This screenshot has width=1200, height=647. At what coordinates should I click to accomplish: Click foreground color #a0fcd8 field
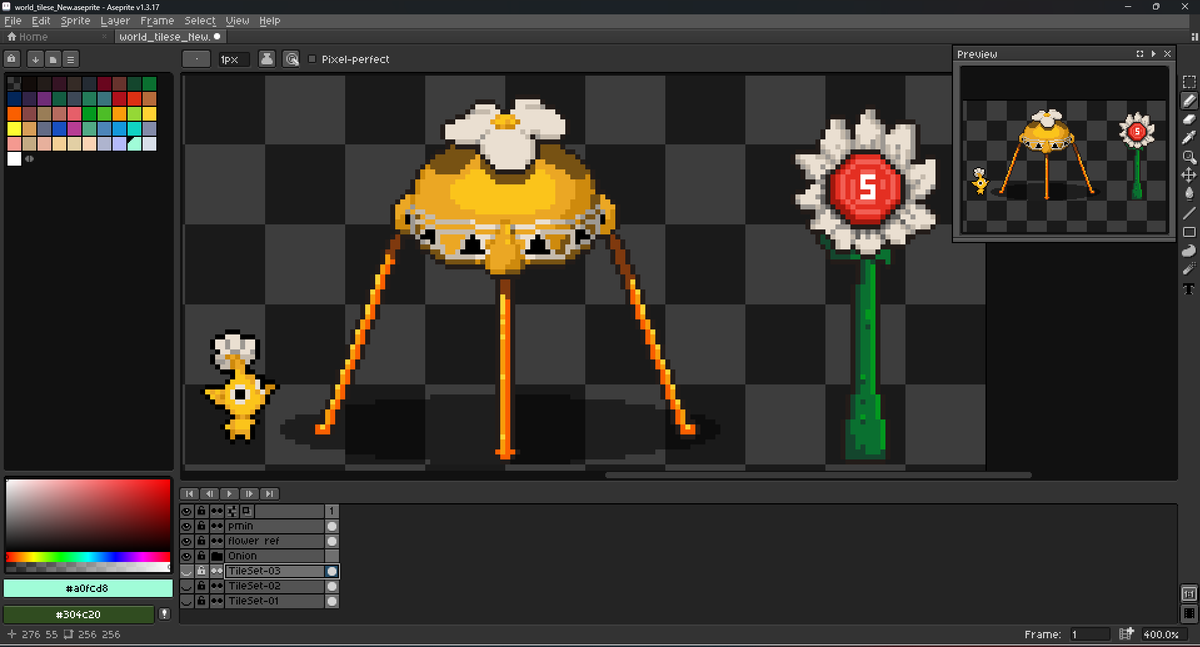click(88, 589)
